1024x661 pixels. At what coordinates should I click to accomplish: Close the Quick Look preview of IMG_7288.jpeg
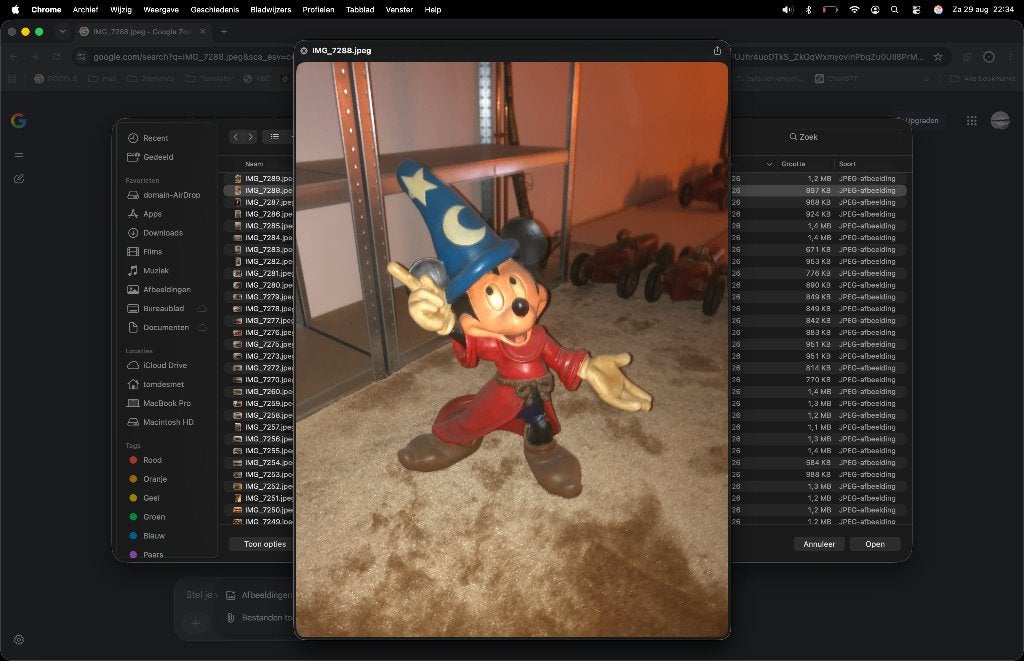coord(304,50)
